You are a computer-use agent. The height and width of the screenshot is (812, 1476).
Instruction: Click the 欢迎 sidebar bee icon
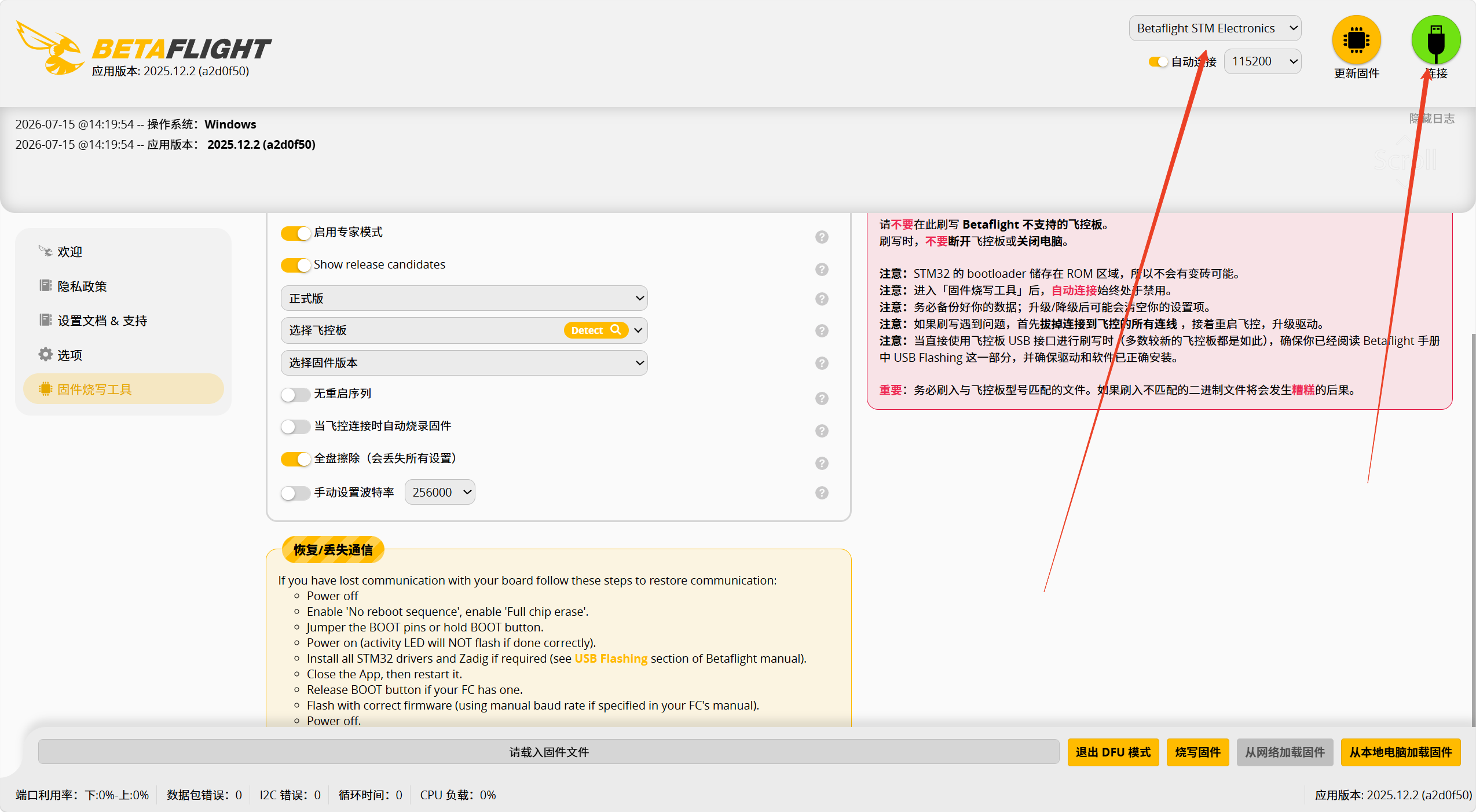[x=45, y=251]
